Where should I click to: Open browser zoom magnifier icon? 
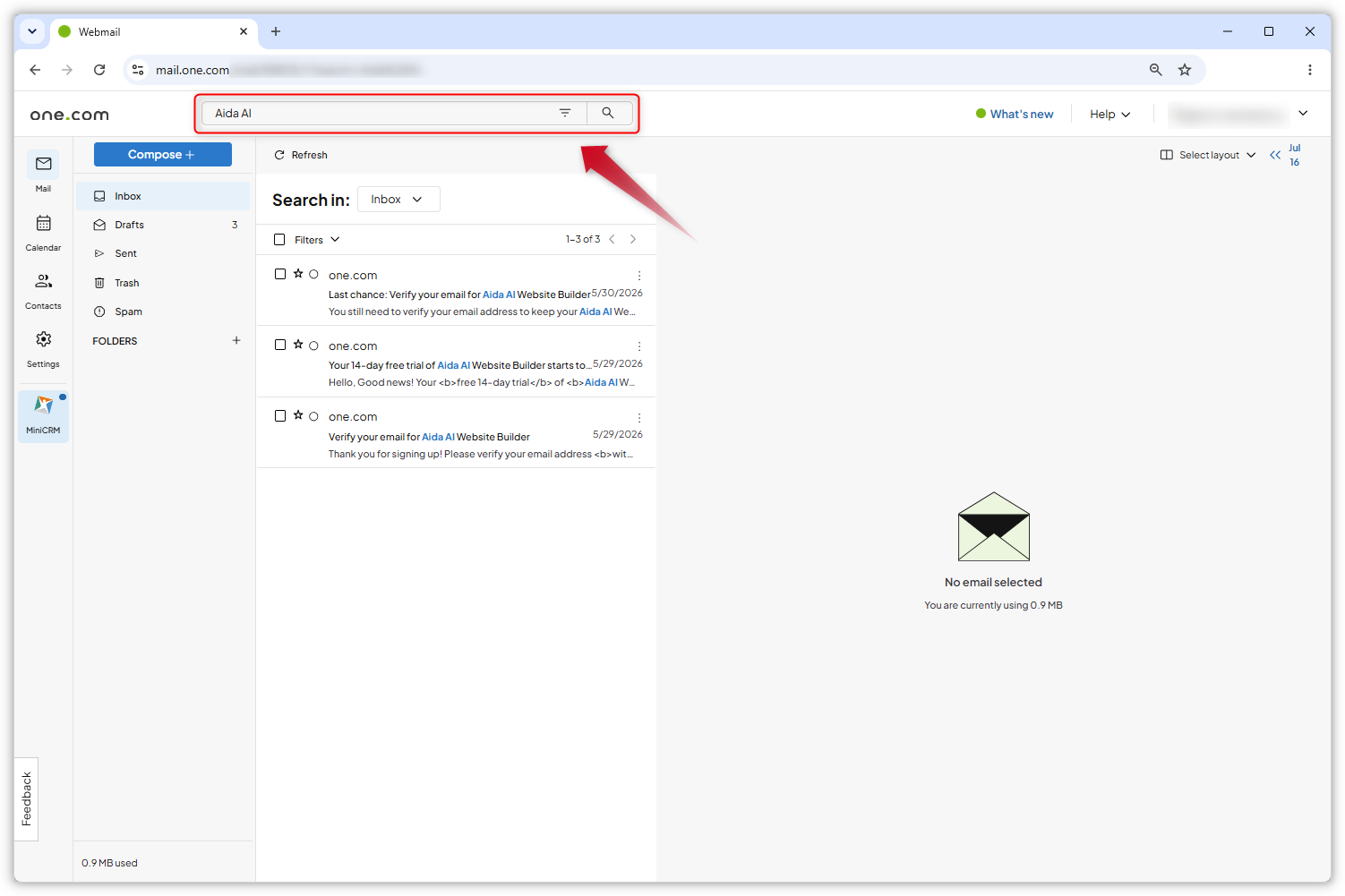pos(1156,70)
